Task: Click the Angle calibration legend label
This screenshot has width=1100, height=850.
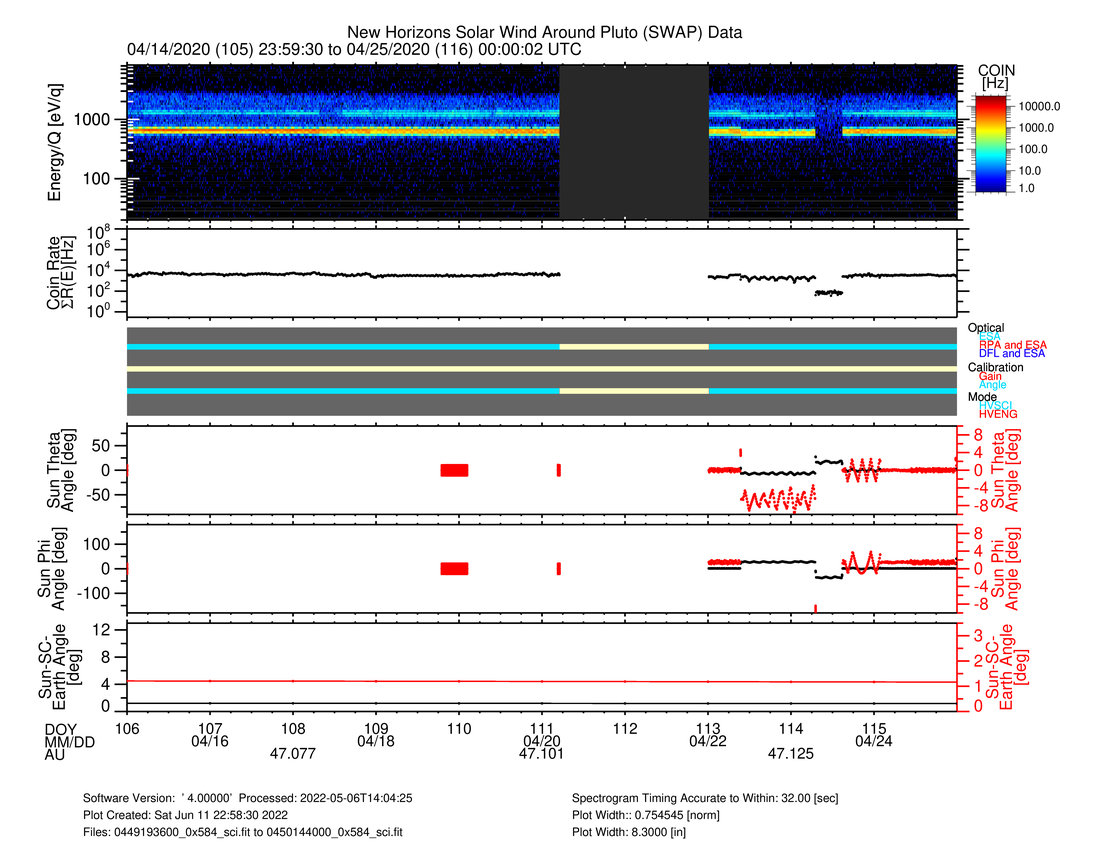Action: [x=993, y=385]
